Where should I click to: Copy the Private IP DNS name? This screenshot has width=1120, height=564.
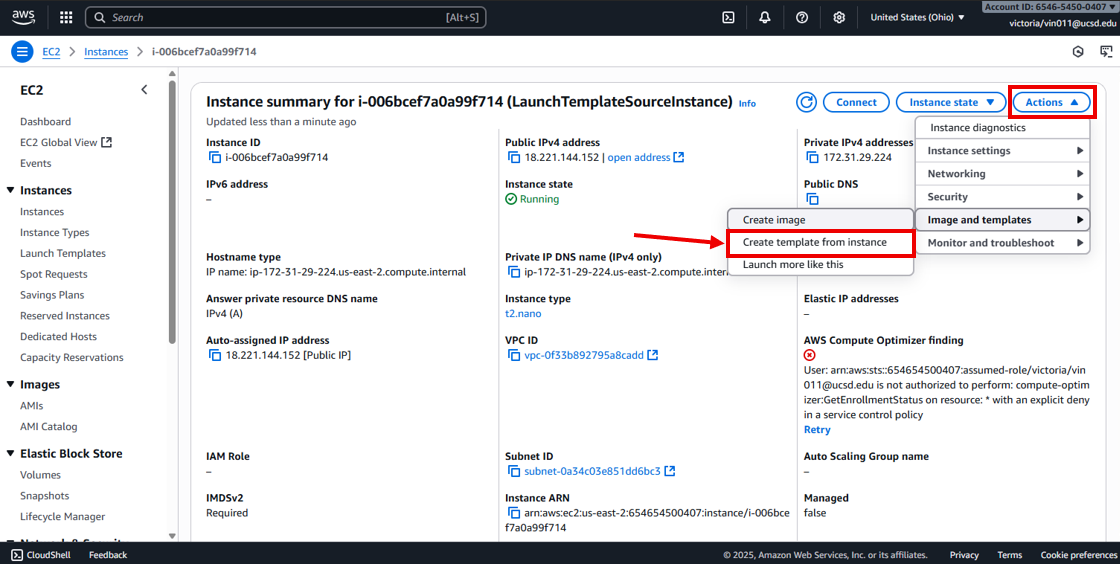click(514, 272)
